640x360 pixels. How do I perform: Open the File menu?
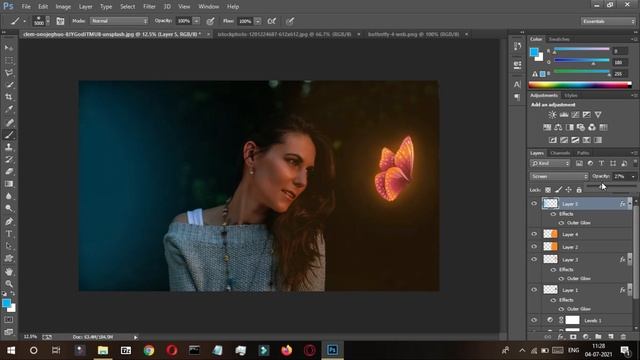pos(26,7)
